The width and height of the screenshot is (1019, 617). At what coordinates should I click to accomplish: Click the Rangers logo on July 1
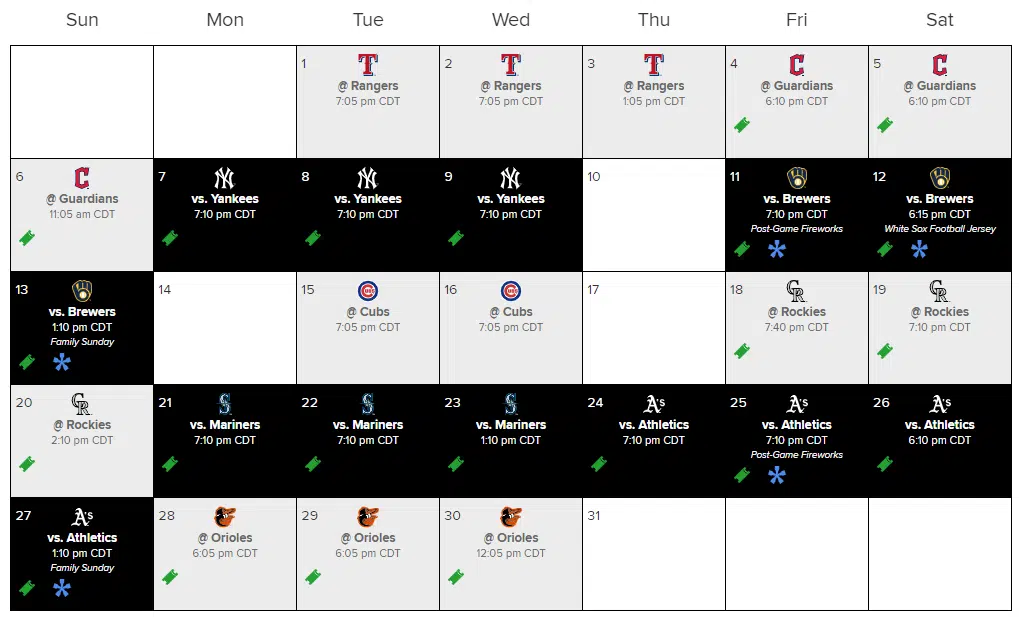pyautogui.click(x=368, y=65)
